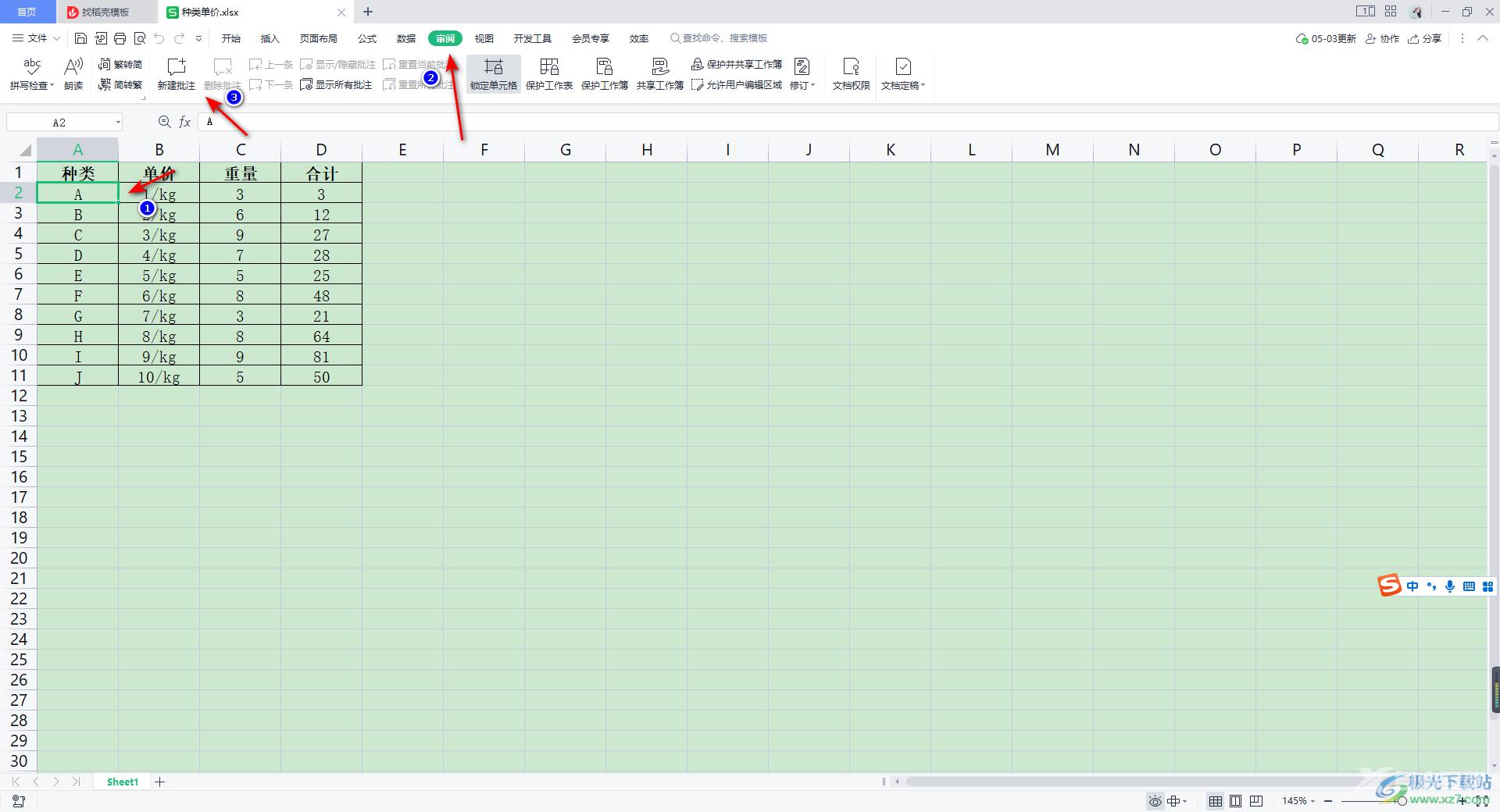
Task: Click the cloud update status 05-03更新
Action: pyautogui.click(x=1326, y=38)
